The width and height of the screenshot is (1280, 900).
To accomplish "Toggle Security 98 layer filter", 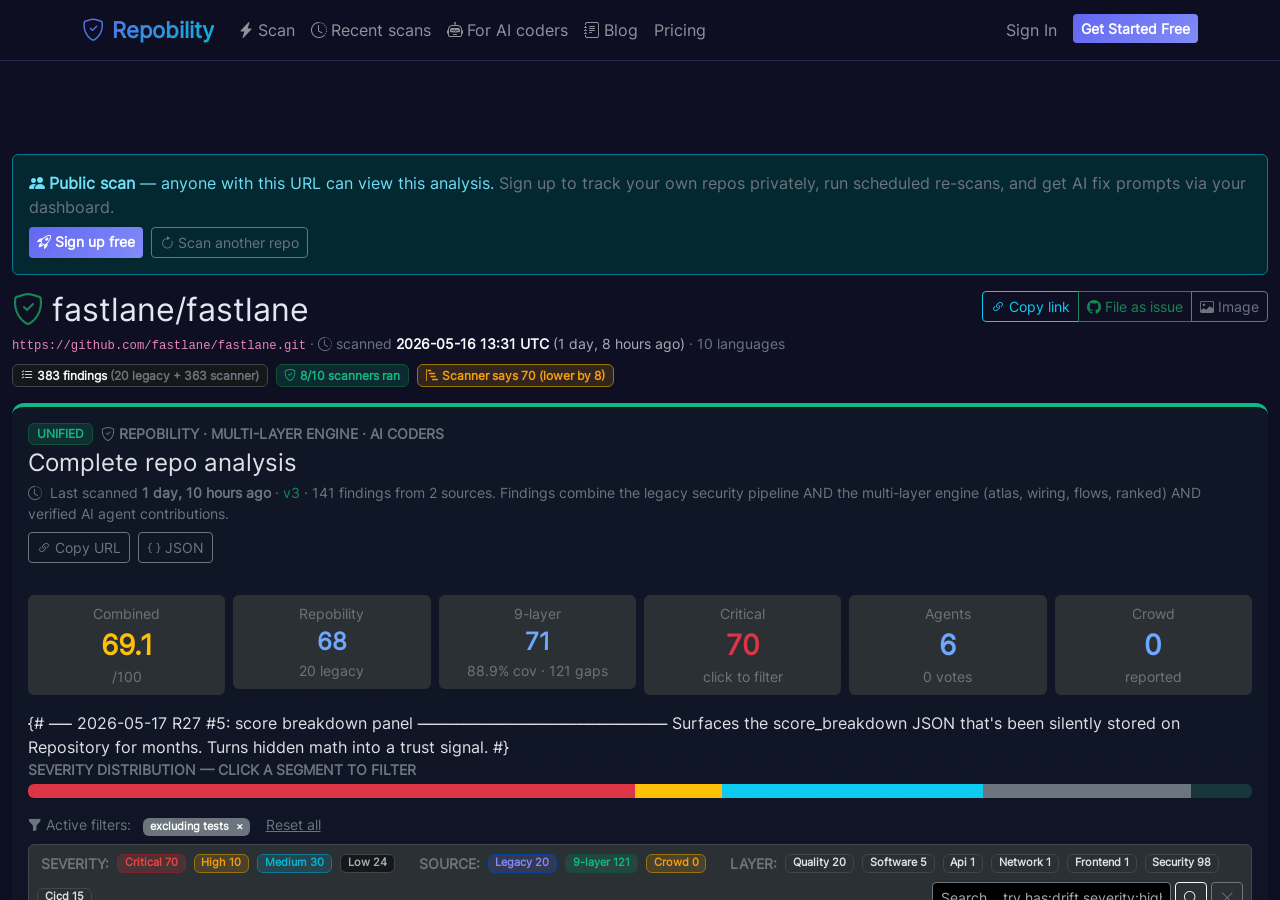I will [x=1182, y=863].
